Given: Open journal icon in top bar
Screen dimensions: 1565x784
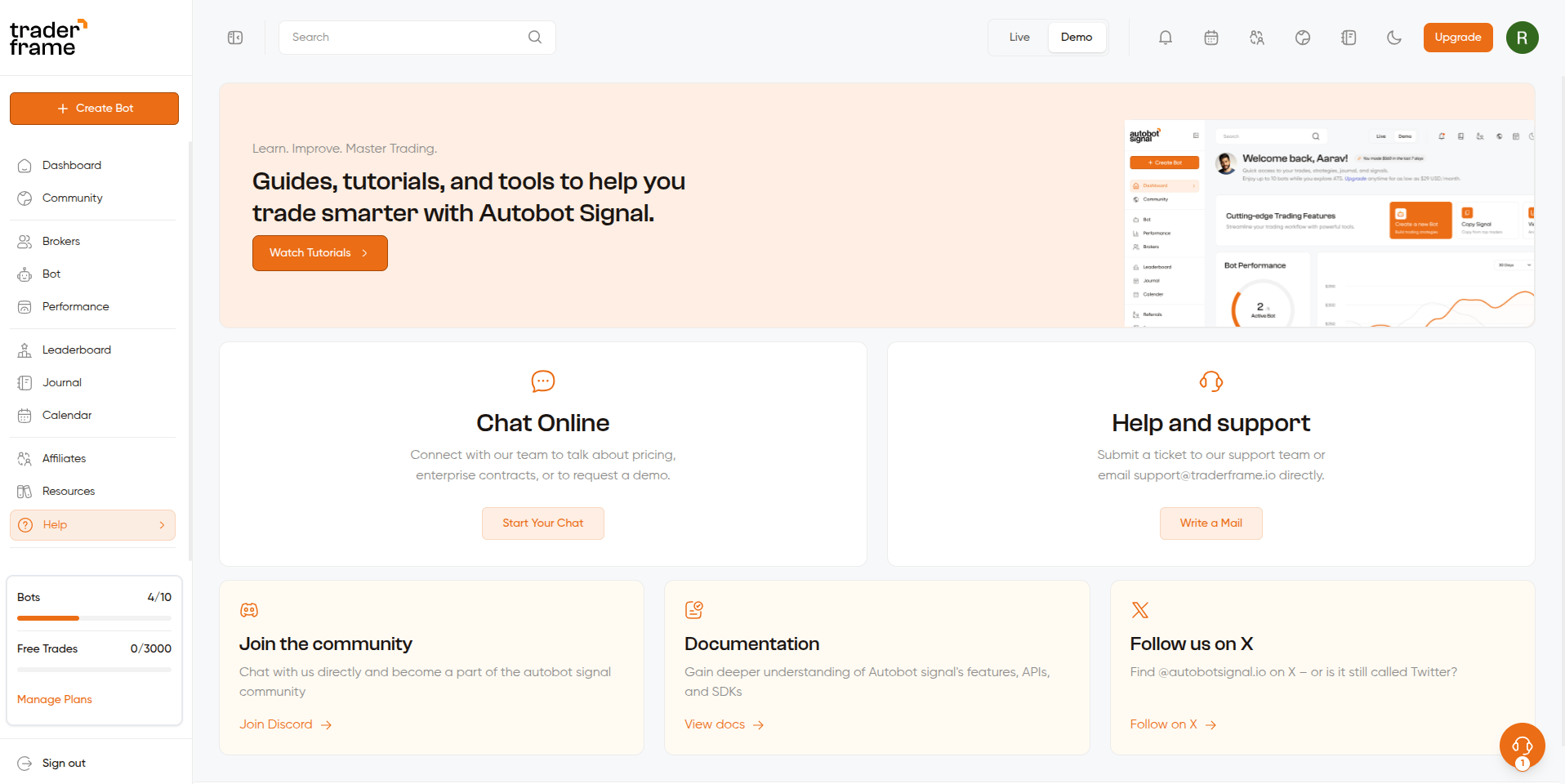Looking at the screenshot, I should pyautogui.click(x=1349, y=38).
